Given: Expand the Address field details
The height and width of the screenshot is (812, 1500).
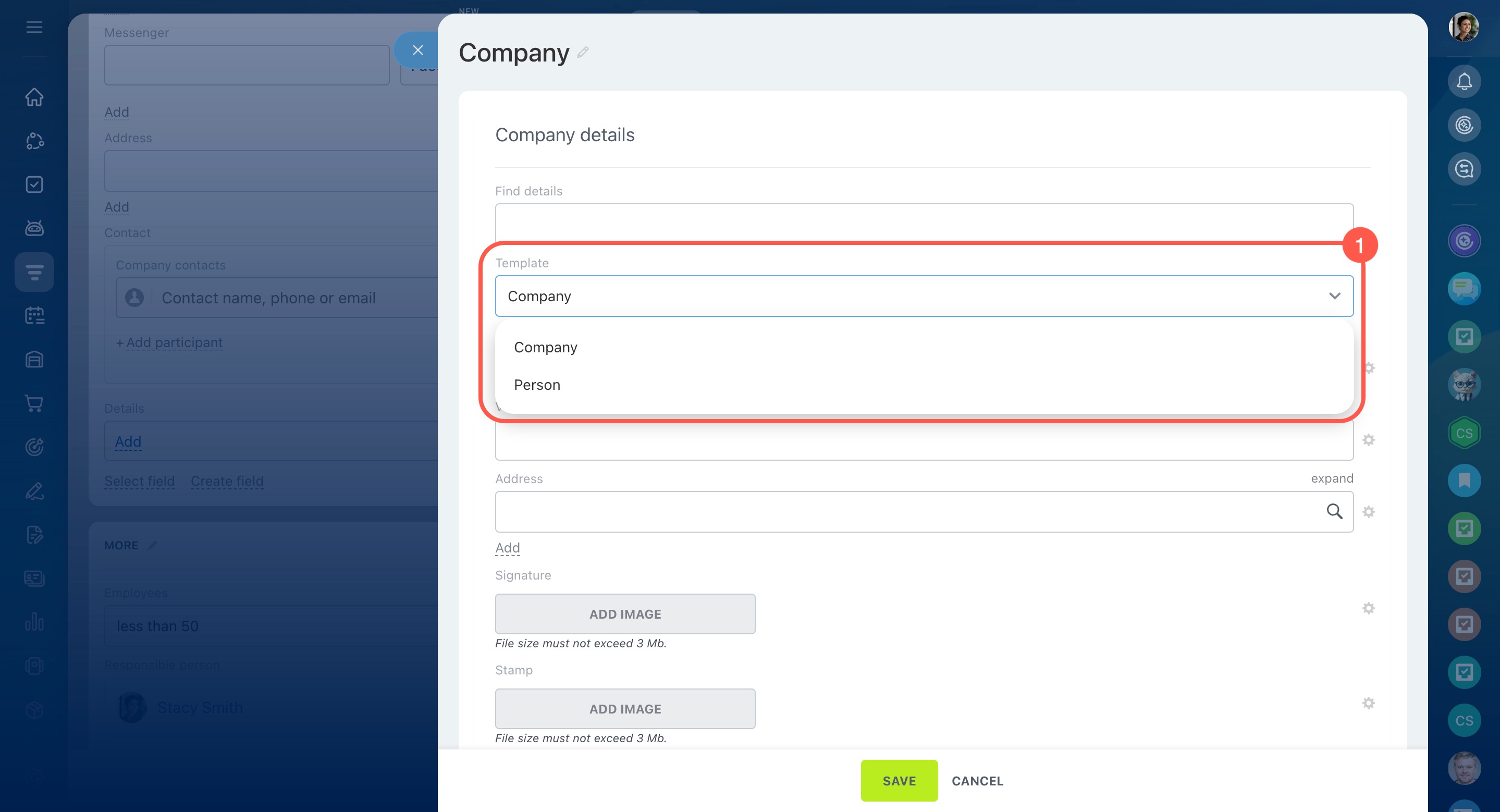Looking at the screenshot, I should click(x=1332, y=478).
